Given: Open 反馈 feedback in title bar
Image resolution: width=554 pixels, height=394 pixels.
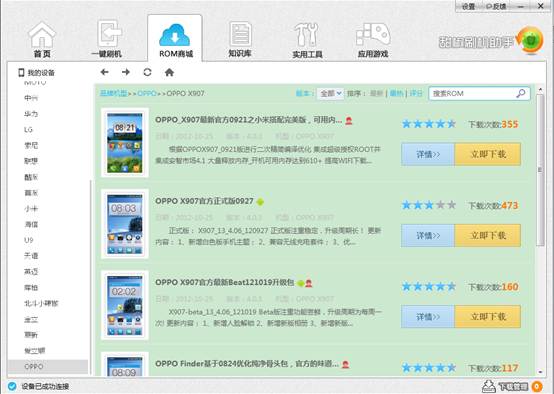Looking at the screenshot, I should [496, 6].
